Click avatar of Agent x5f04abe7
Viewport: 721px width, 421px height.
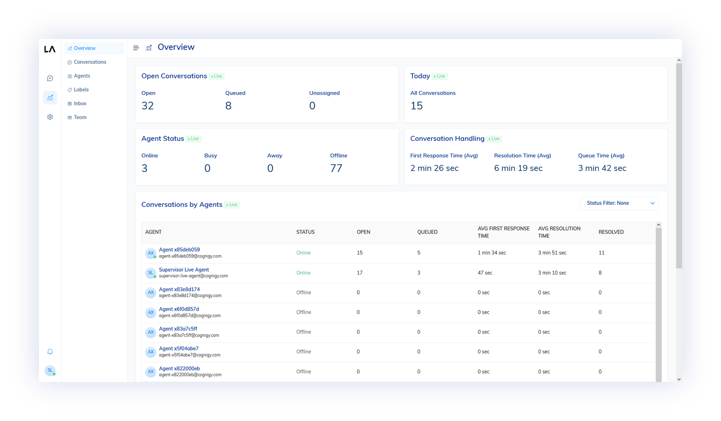pyautogui.click(x=150, y=352)
